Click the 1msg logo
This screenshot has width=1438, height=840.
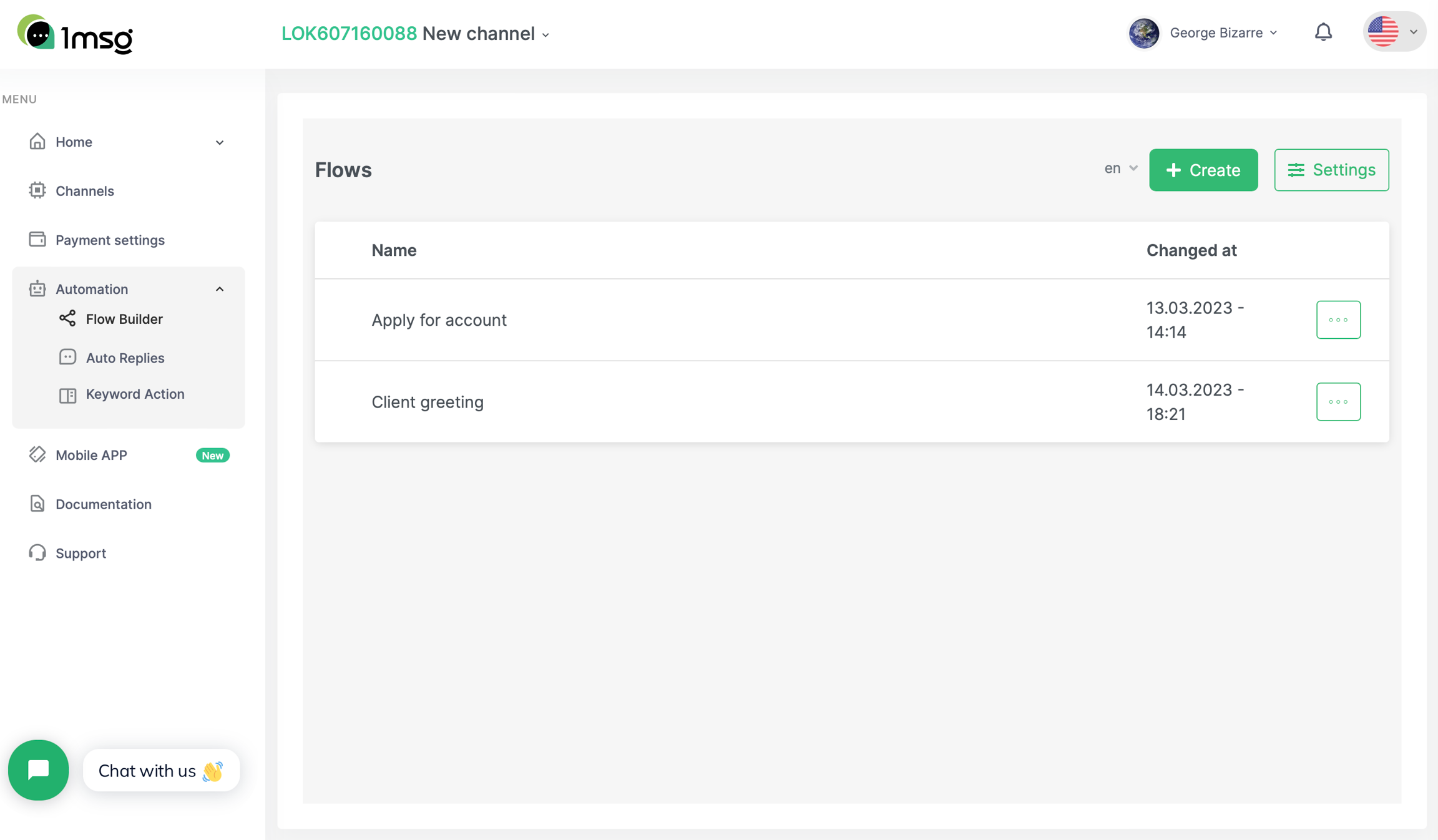[x=75, y=34]
